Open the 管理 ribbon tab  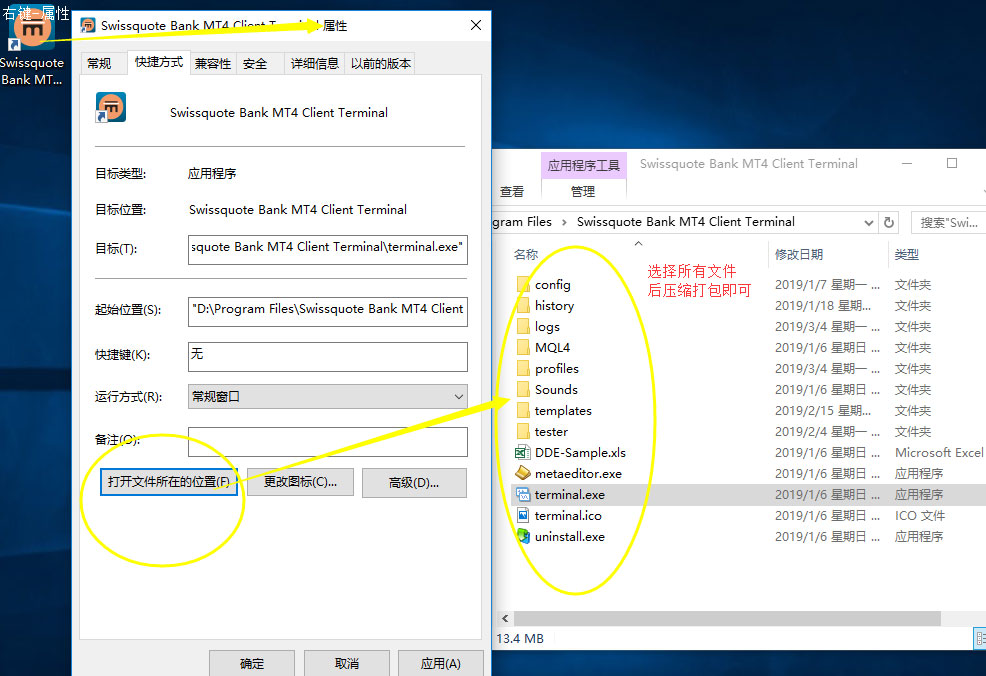point(582,191)
